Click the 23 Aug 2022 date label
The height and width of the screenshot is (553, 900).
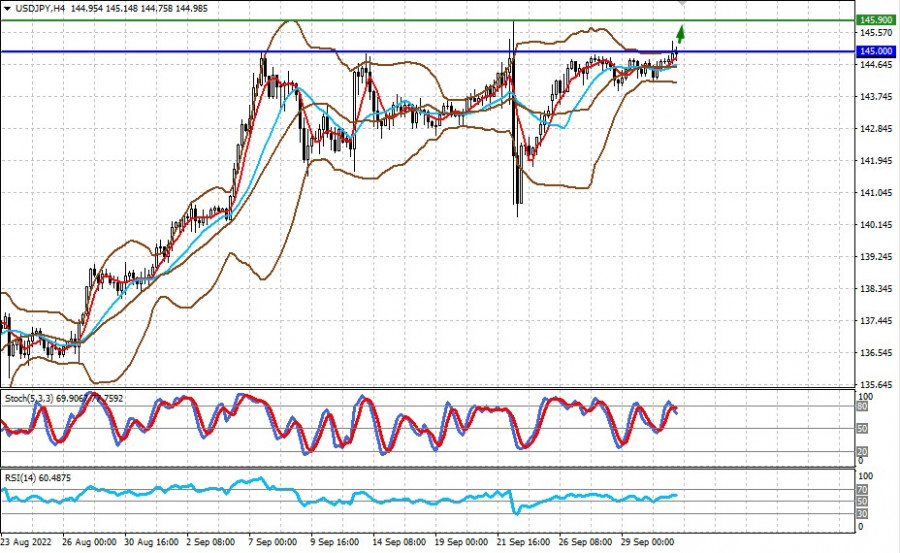tap(26, 542)
